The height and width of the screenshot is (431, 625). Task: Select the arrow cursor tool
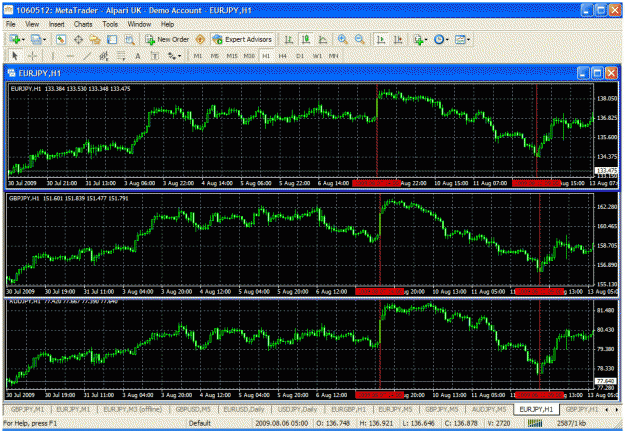click(x=16, y=56)
